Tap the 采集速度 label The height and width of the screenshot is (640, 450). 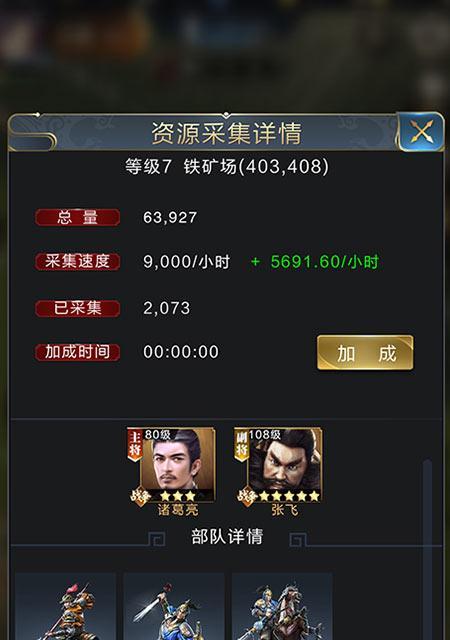pos(78,261)
